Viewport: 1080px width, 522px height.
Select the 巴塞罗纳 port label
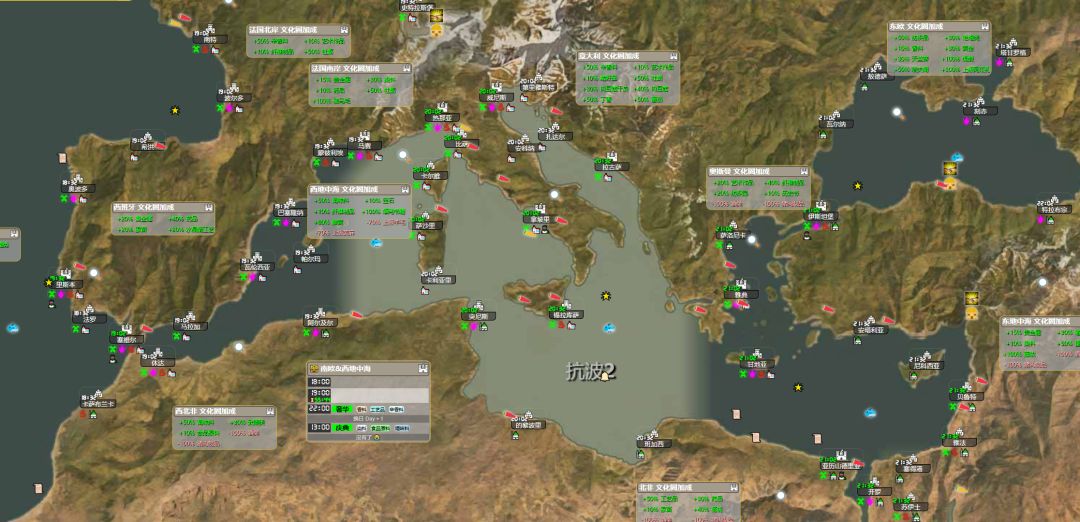coord(289,213)
